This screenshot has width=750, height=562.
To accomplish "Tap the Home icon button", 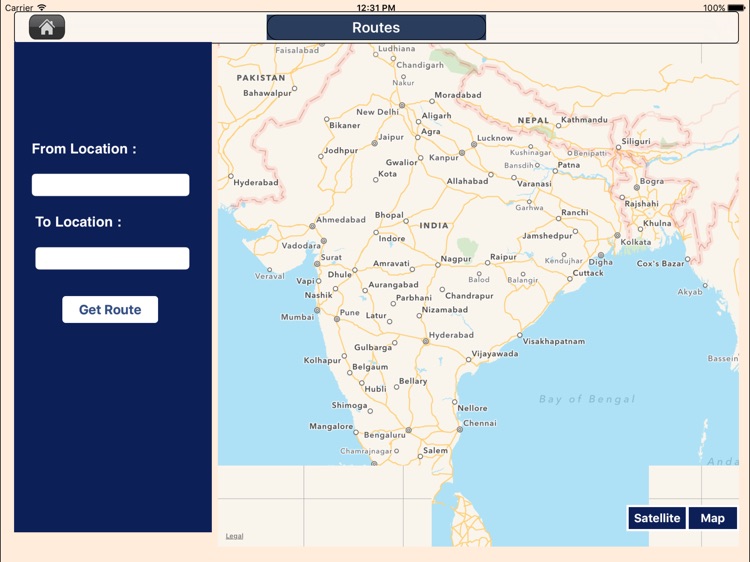I will click(x=47, y=27).
